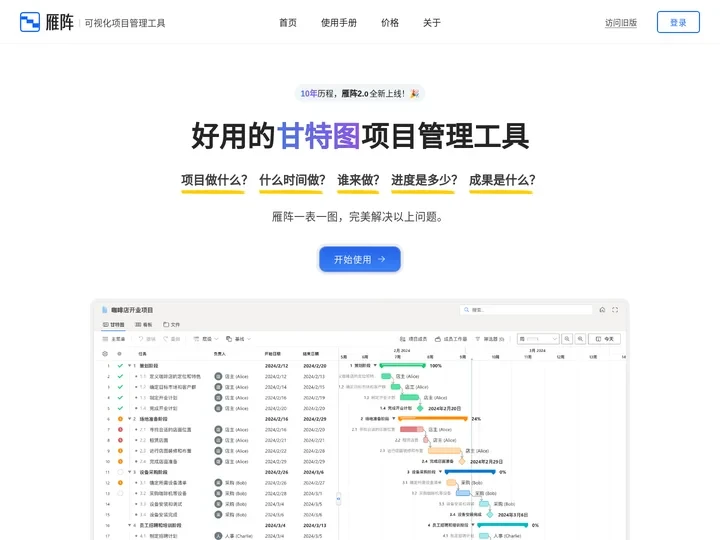Collapse the 3 设备采购阶段 row

(129, 472)
